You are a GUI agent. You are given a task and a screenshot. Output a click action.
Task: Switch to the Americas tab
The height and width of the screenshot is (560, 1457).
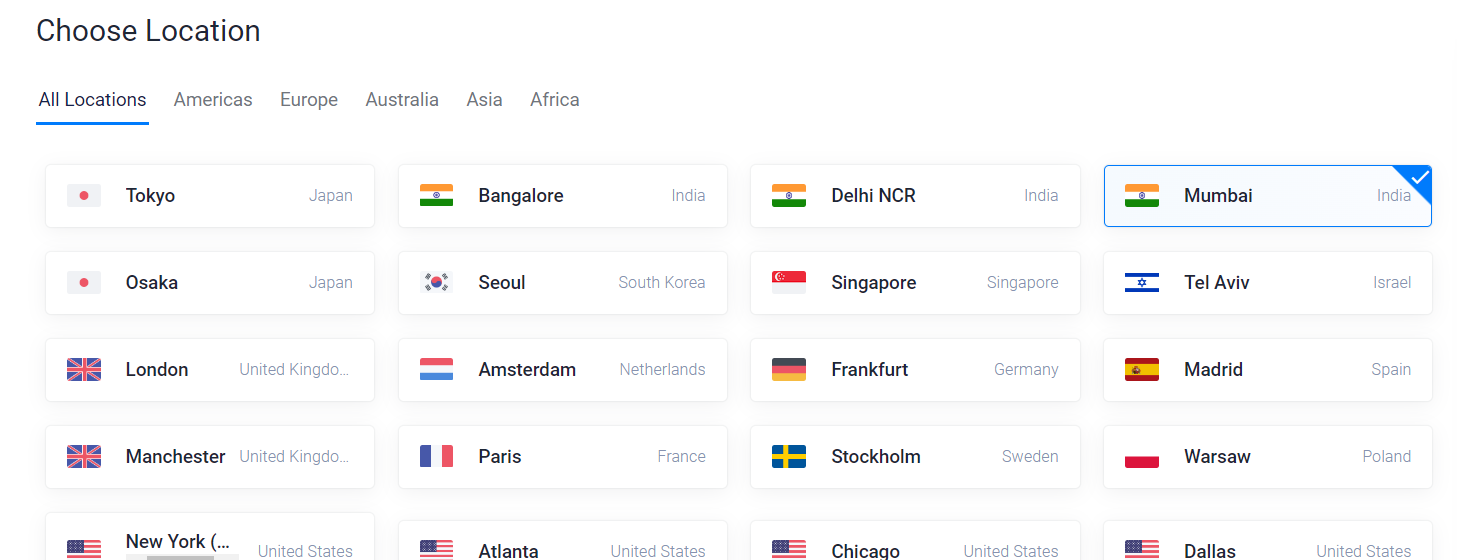click(213, 100)
